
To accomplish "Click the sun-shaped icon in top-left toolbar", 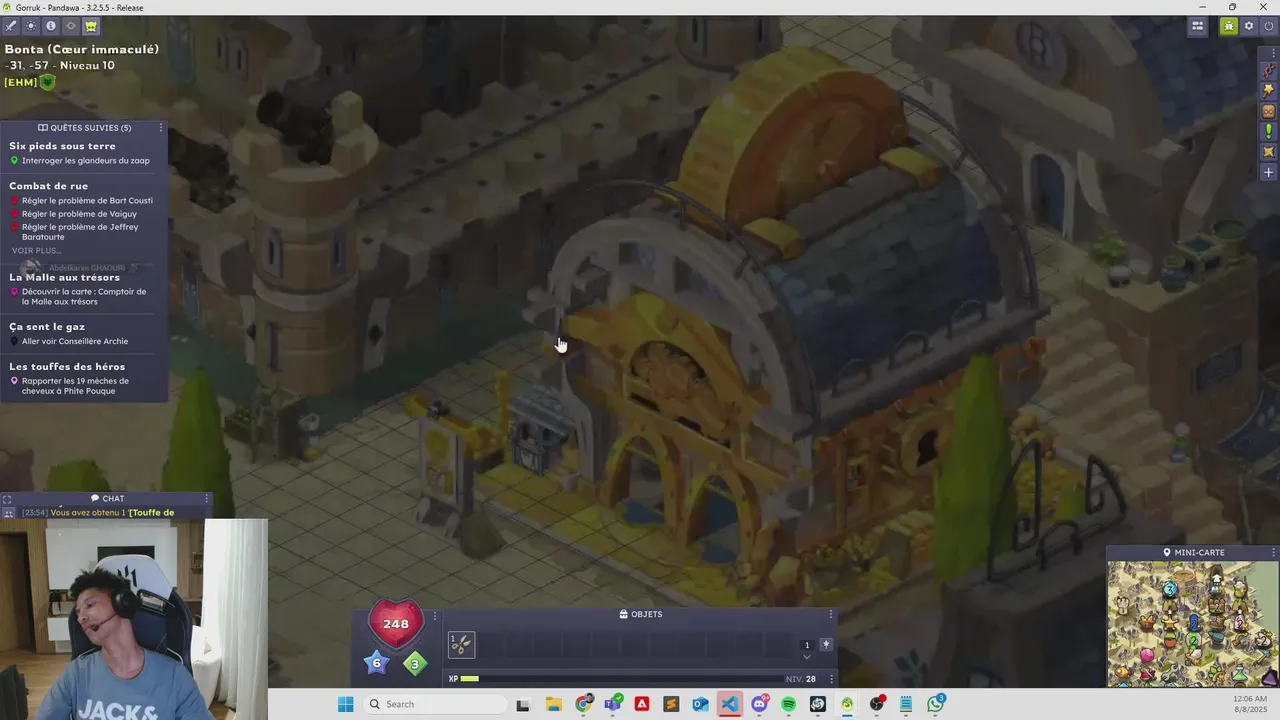I will click(x=31, y=26).
